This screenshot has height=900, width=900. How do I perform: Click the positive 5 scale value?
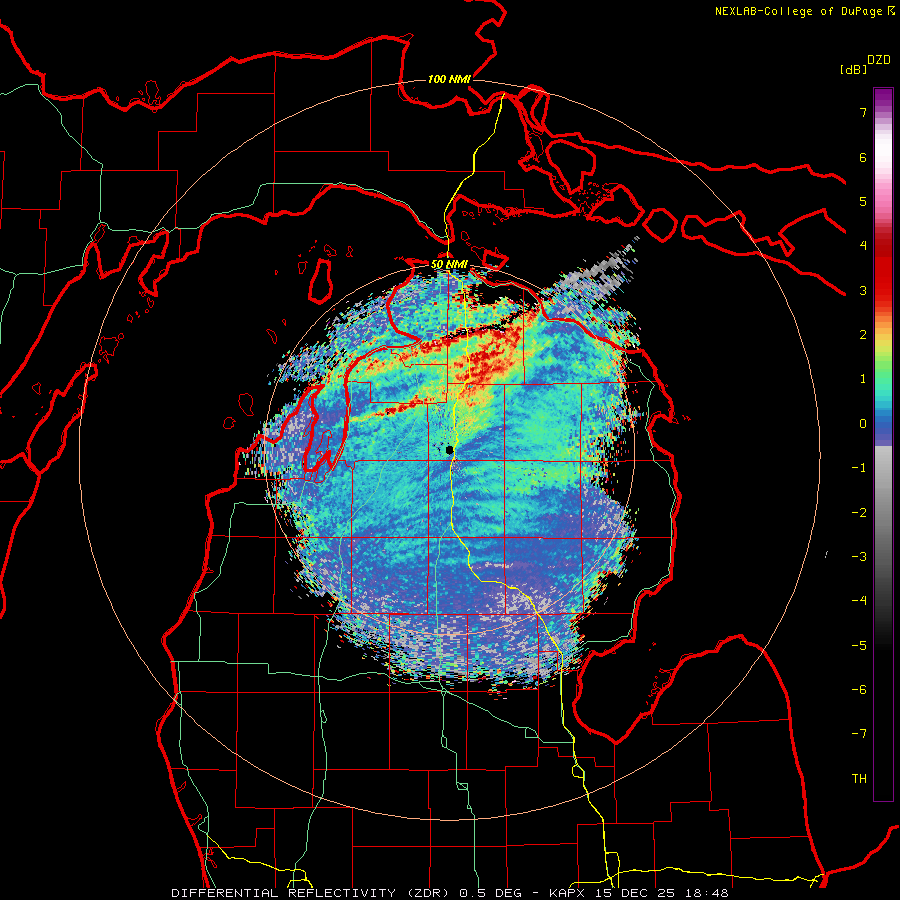coord(863,201)
